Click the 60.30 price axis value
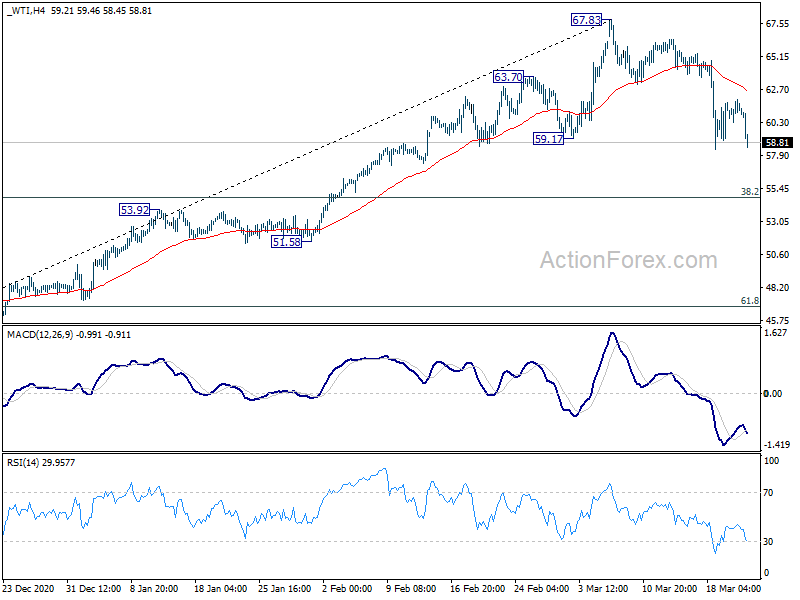The image size is (800, 600). [777, 122]
